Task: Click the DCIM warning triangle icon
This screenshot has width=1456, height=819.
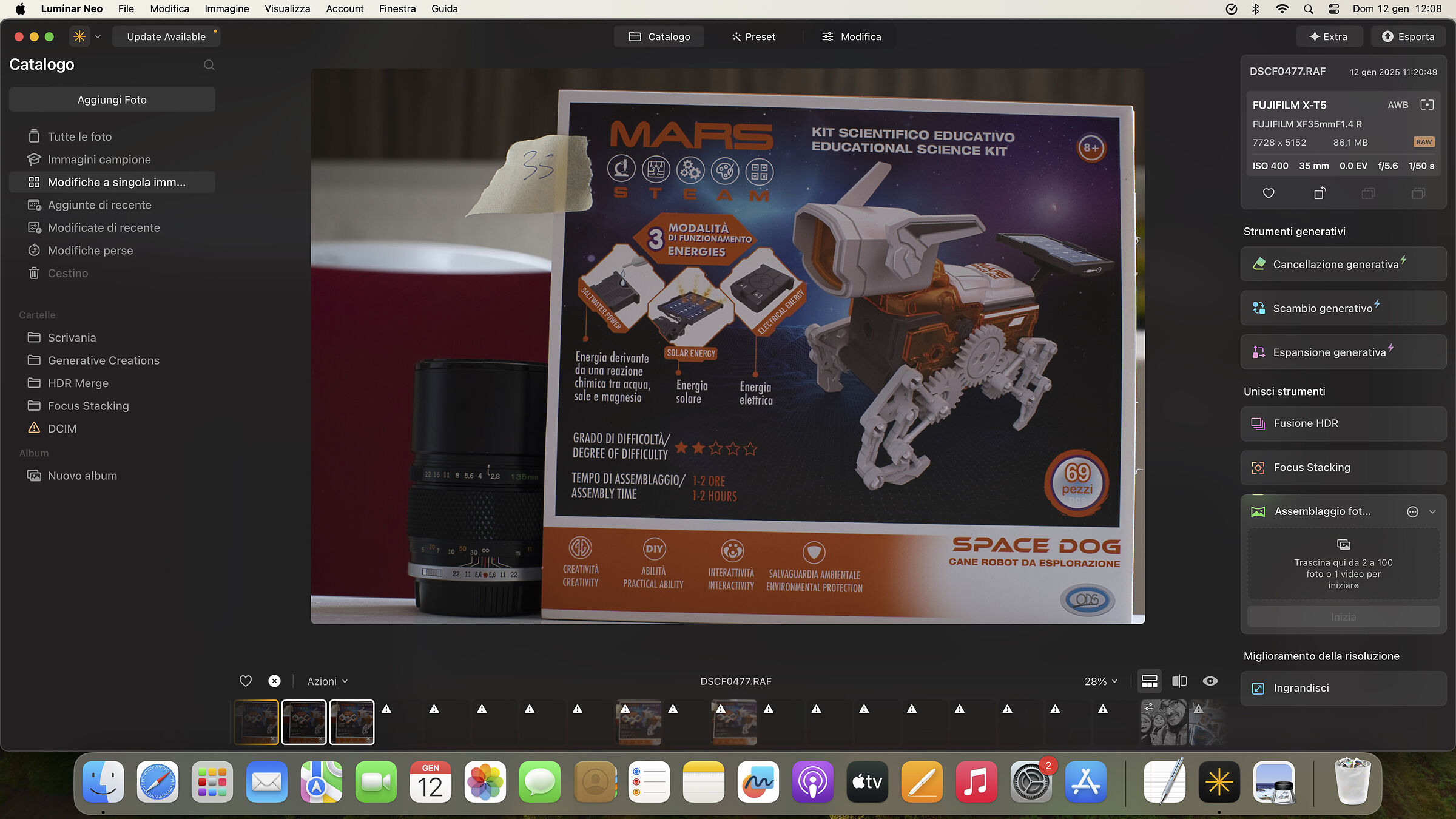Action: point(34,428)
